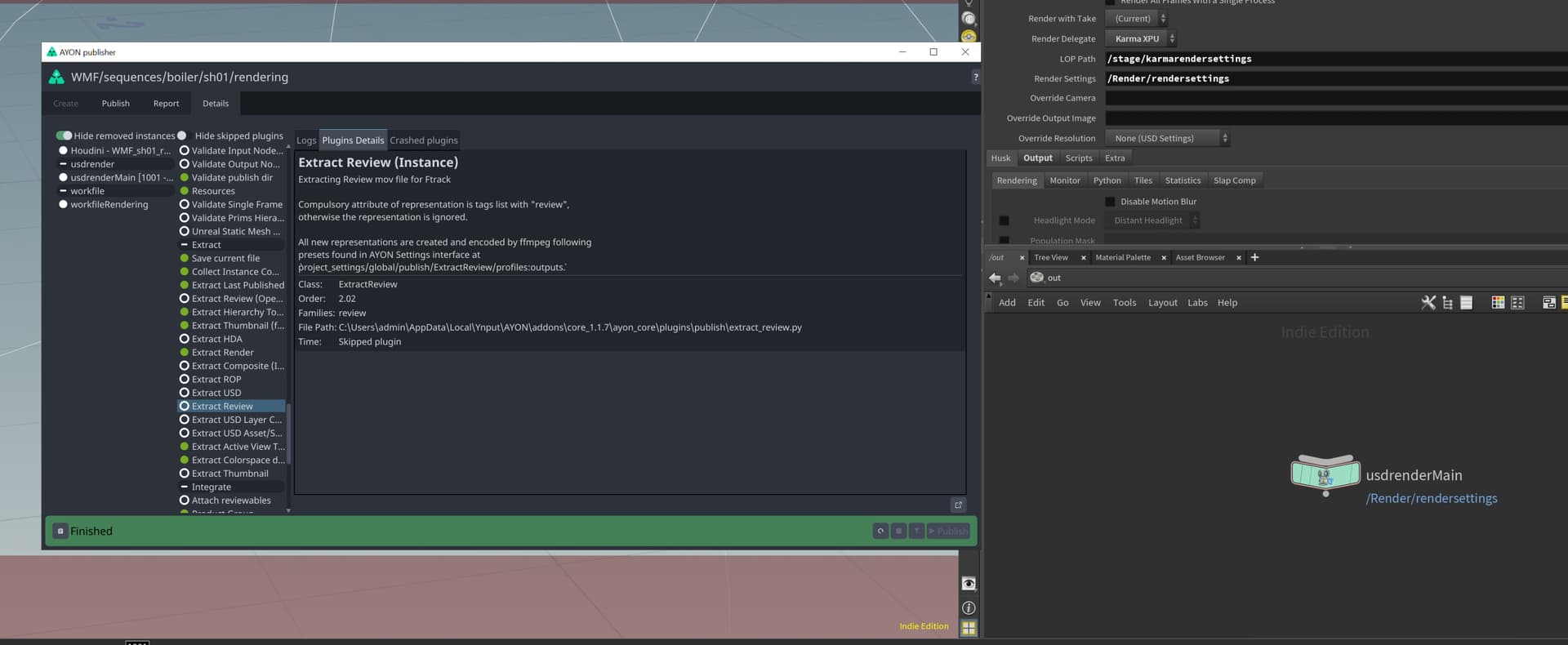Select the Houdini - WMF_sh01 instance row

(x=114, y=150)
